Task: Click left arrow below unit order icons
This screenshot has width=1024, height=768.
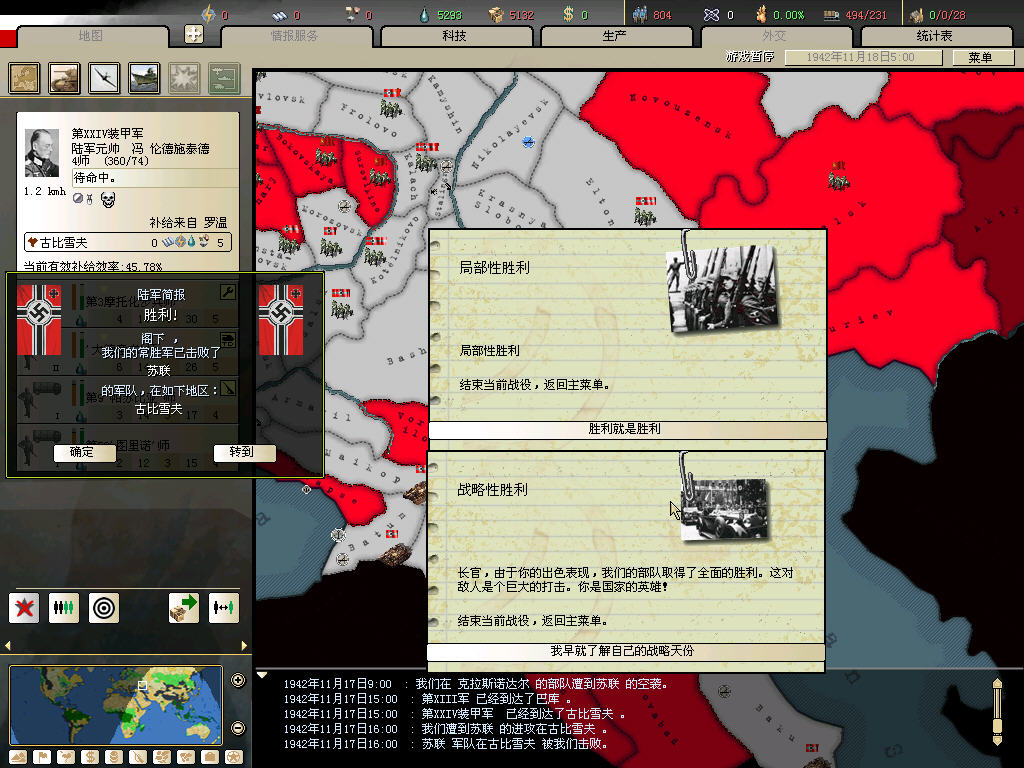Action: tap(8, 646)
